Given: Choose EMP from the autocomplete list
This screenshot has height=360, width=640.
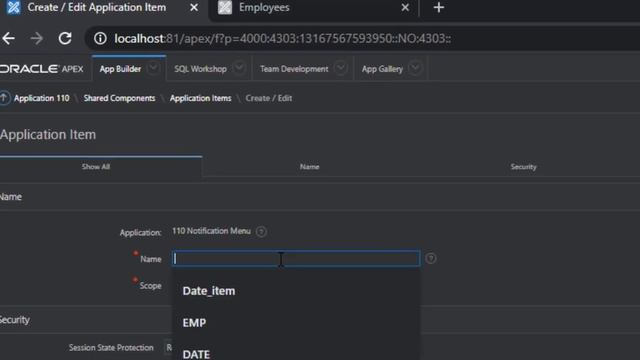Looking at the screenshot, I should 296,323.
